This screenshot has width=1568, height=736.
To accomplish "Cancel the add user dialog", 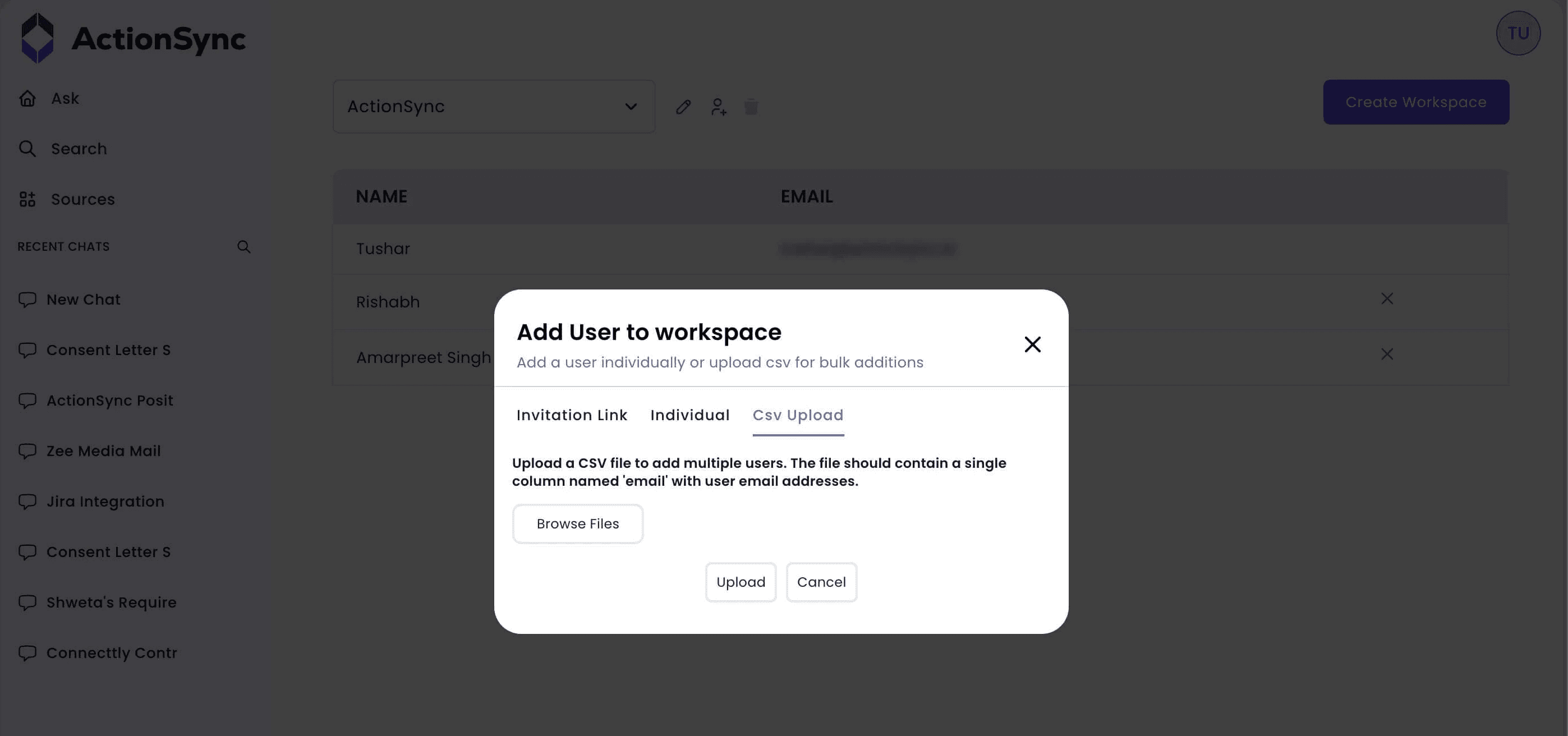I will coord(821,582).
